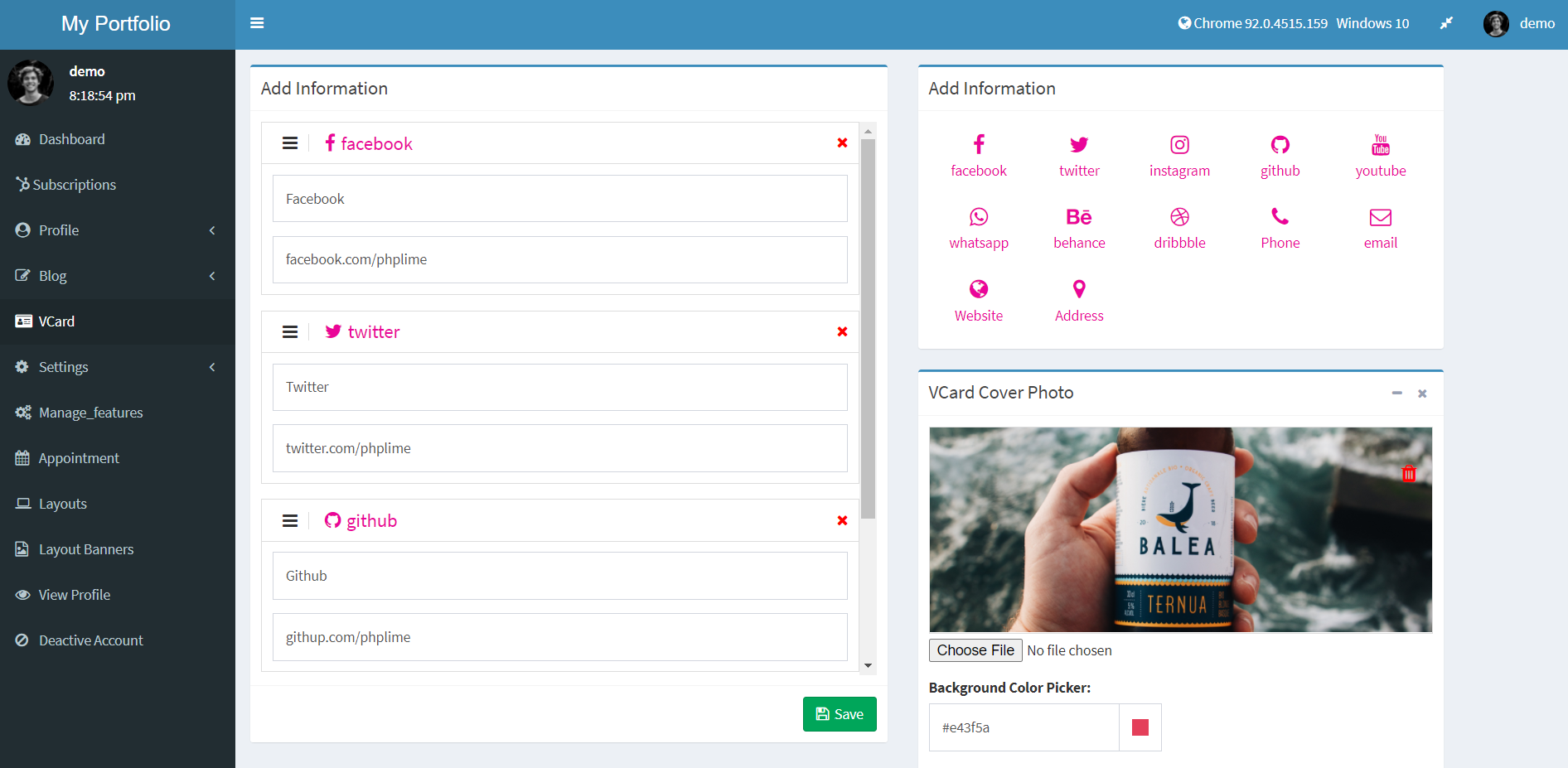
Task: Collapse the VCard Cover Photo panel
Action: click(1397, 394)
